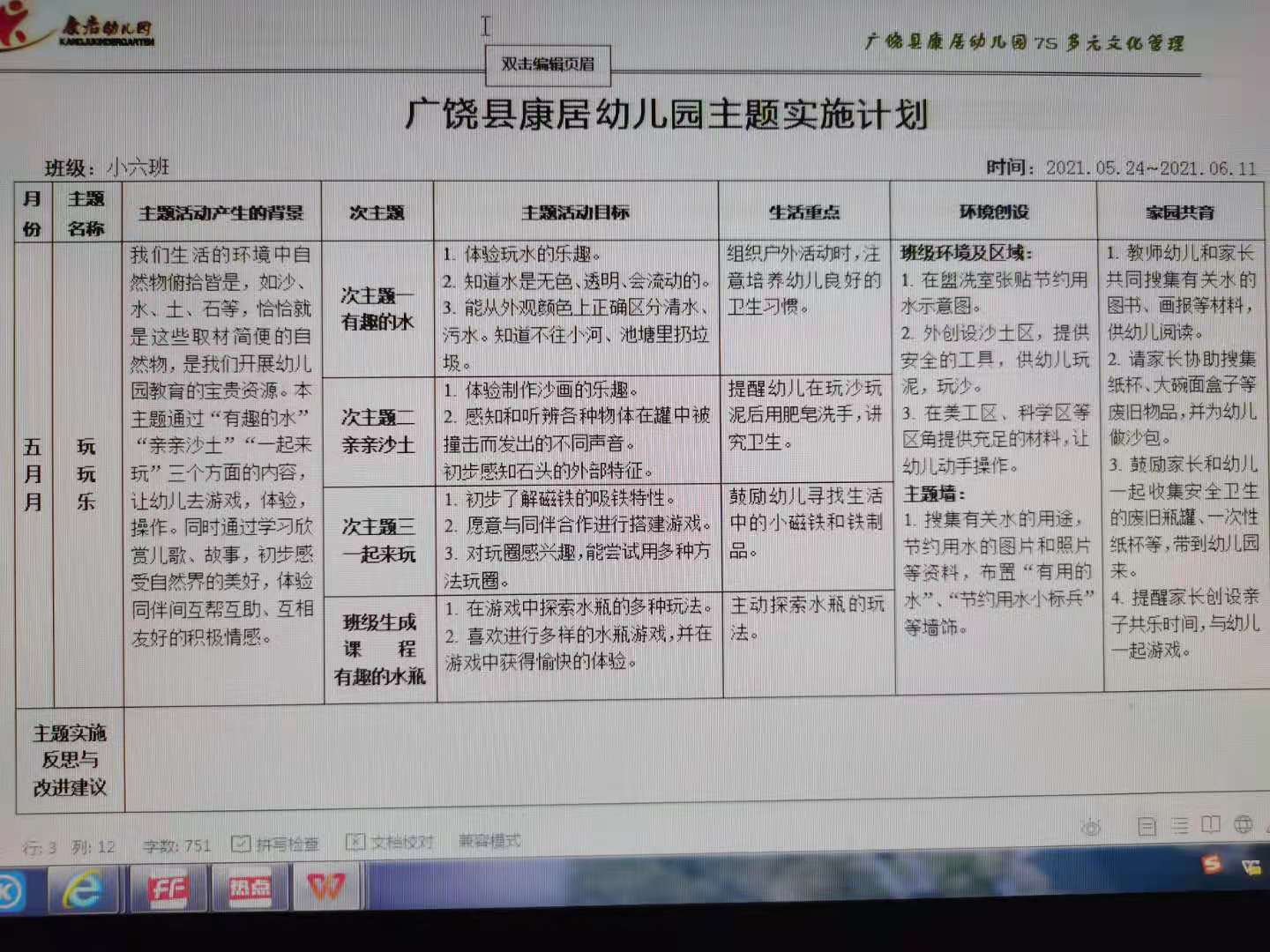The width and height of the screenshot is (1270, 952).
Task: Open WPS Office from the taskbar
Action: click(325, 886)
